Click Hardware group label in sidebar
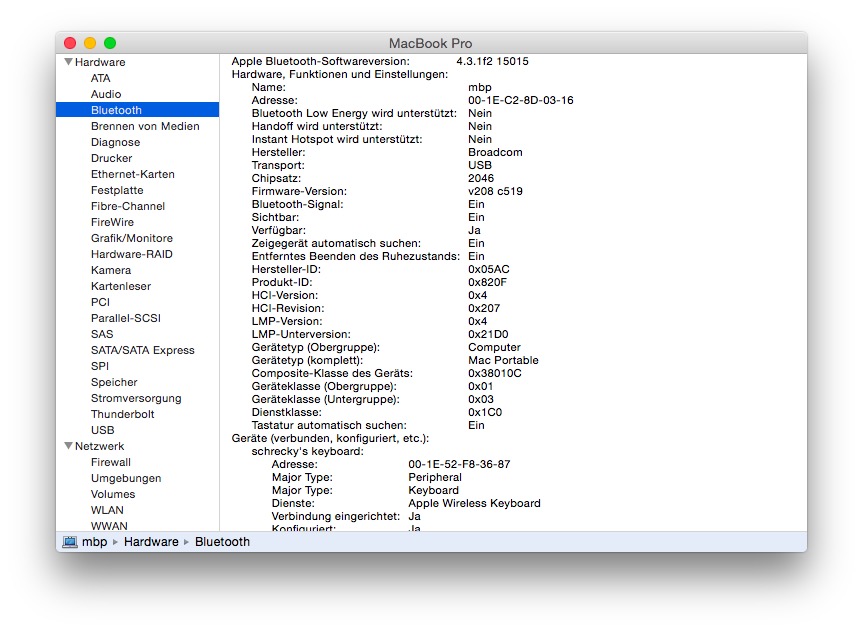 pyautogui.click(x=100, y=62)
